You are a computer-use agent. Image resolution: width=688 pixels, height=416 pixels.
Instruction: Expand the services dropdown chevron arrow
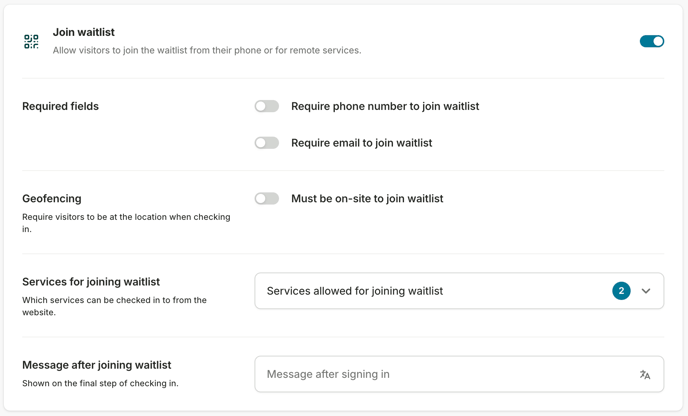click(646, 291)
